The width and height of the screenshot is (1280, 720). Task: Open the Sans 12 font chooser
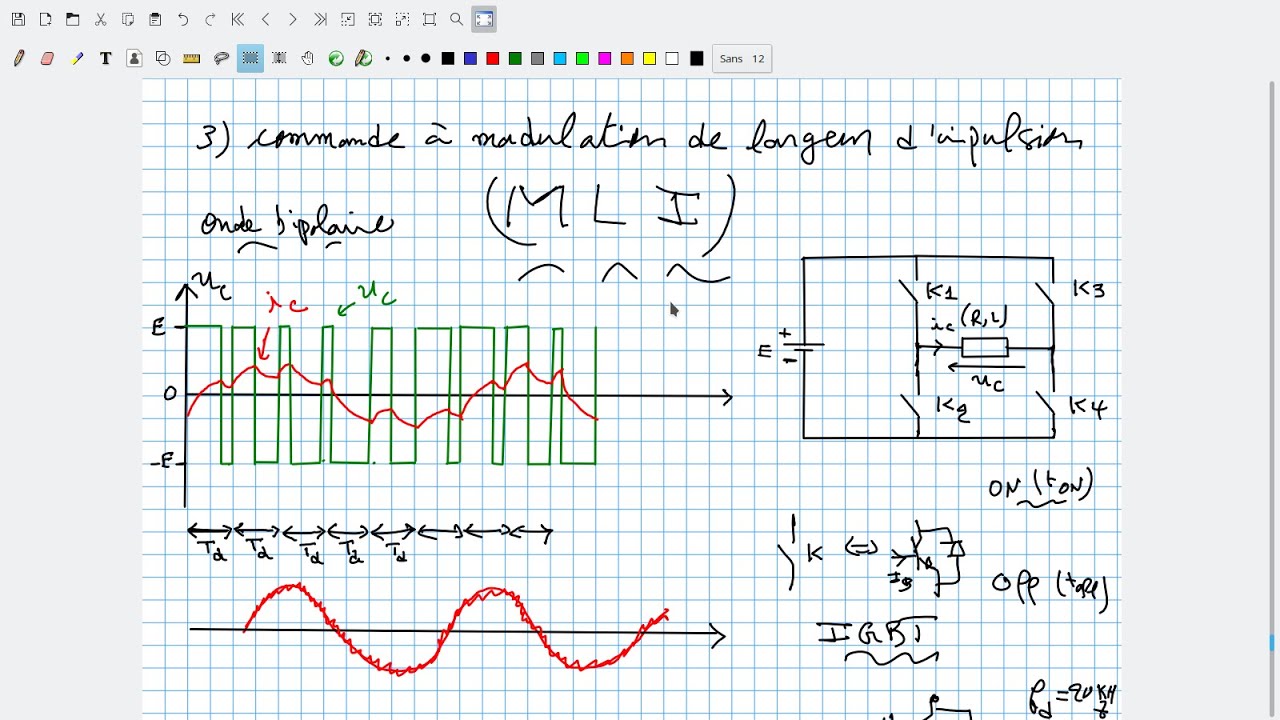pos(742,59)
